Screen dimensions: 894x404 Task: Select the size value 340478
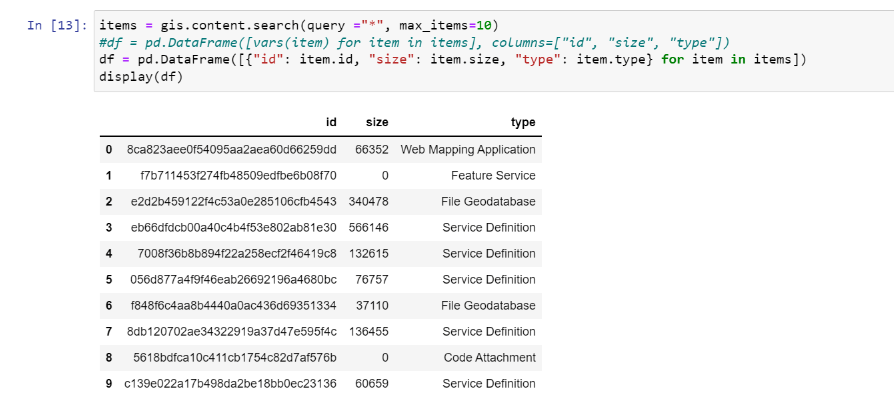[369, 201]
